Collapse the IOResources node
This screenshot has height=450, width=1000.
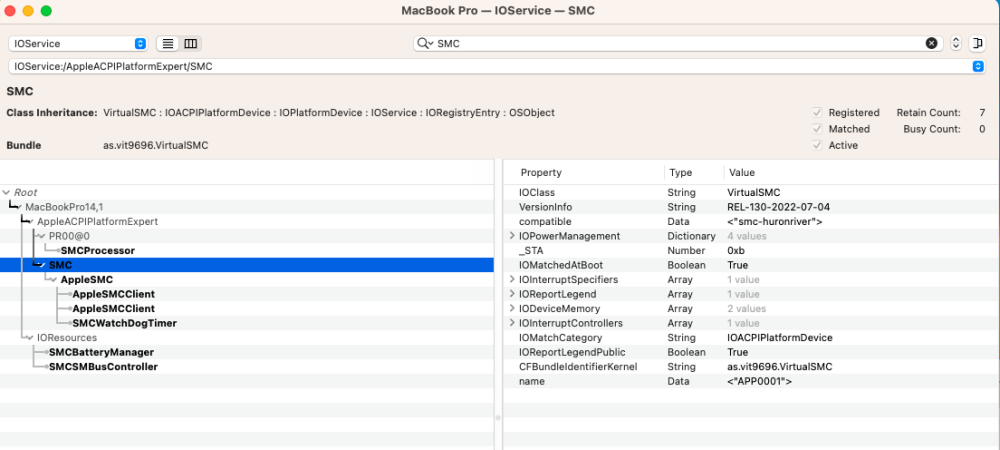pos(30,337)
